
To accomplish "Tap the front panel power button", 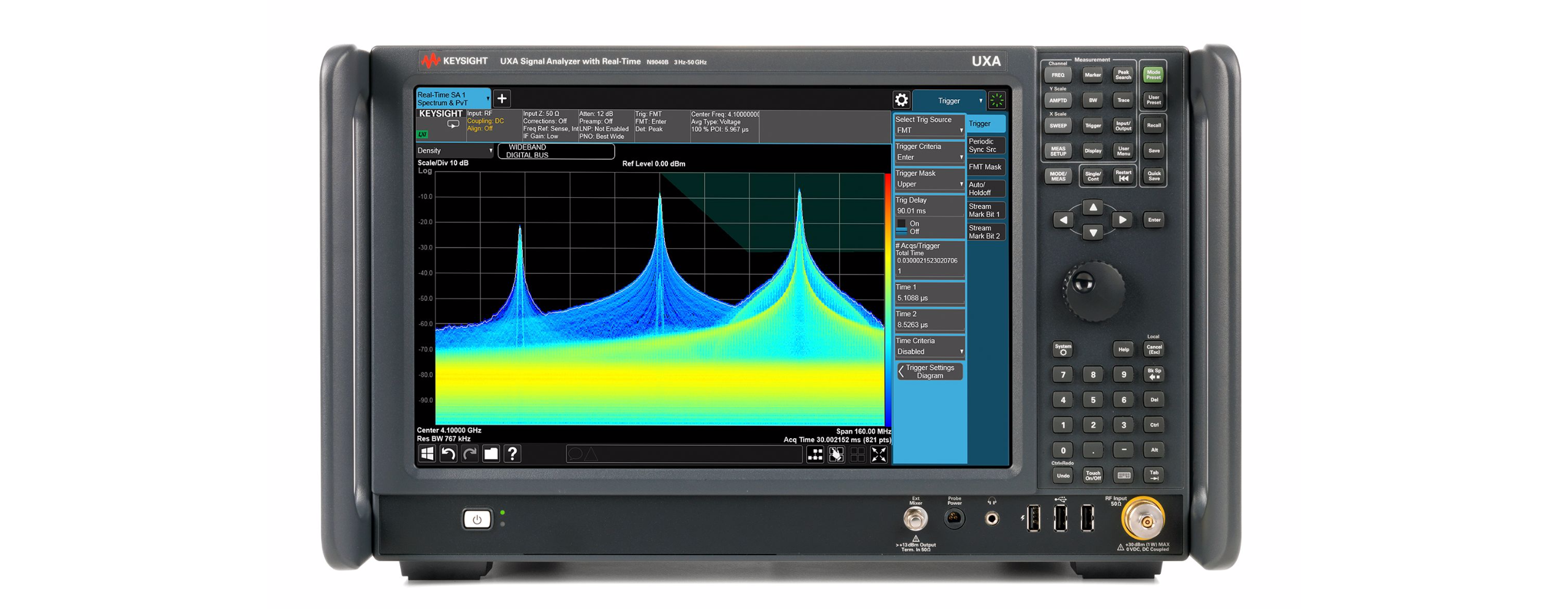I will 477,520.
